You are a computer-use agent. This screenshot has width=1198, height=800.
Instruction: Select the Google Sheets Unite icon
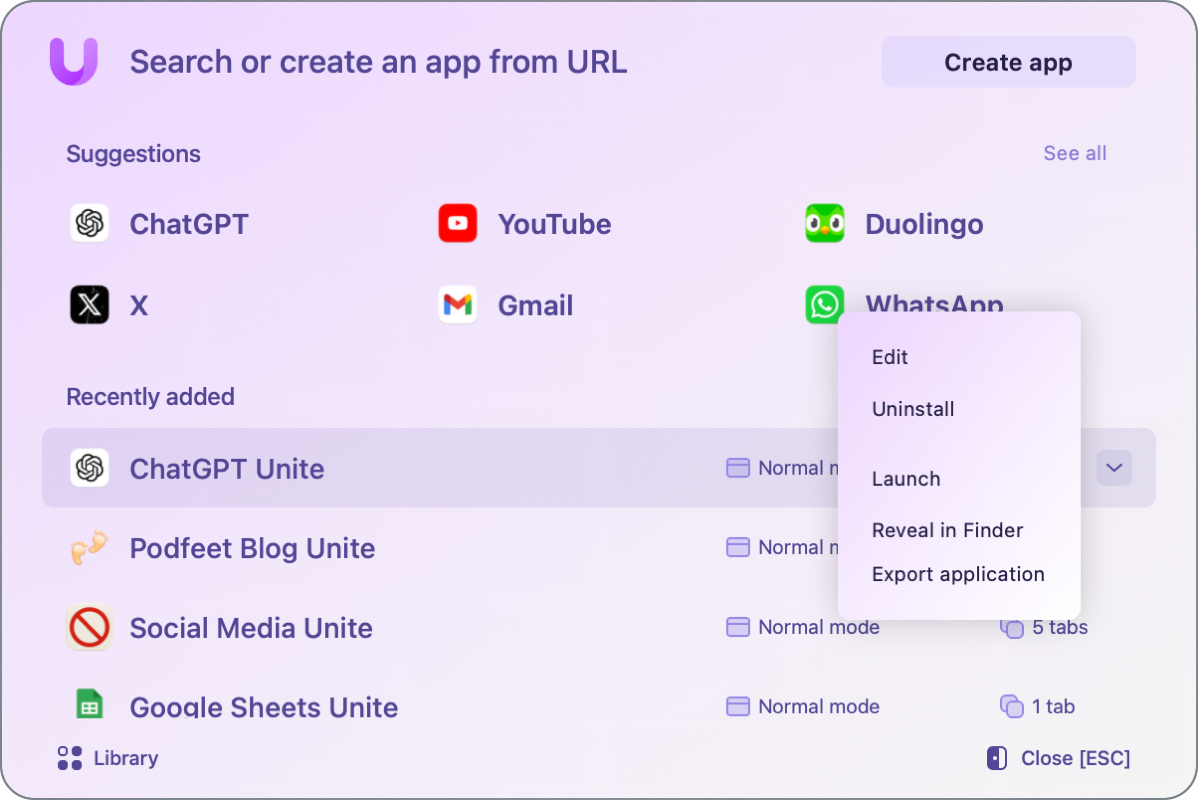click(x=89, y=705)
